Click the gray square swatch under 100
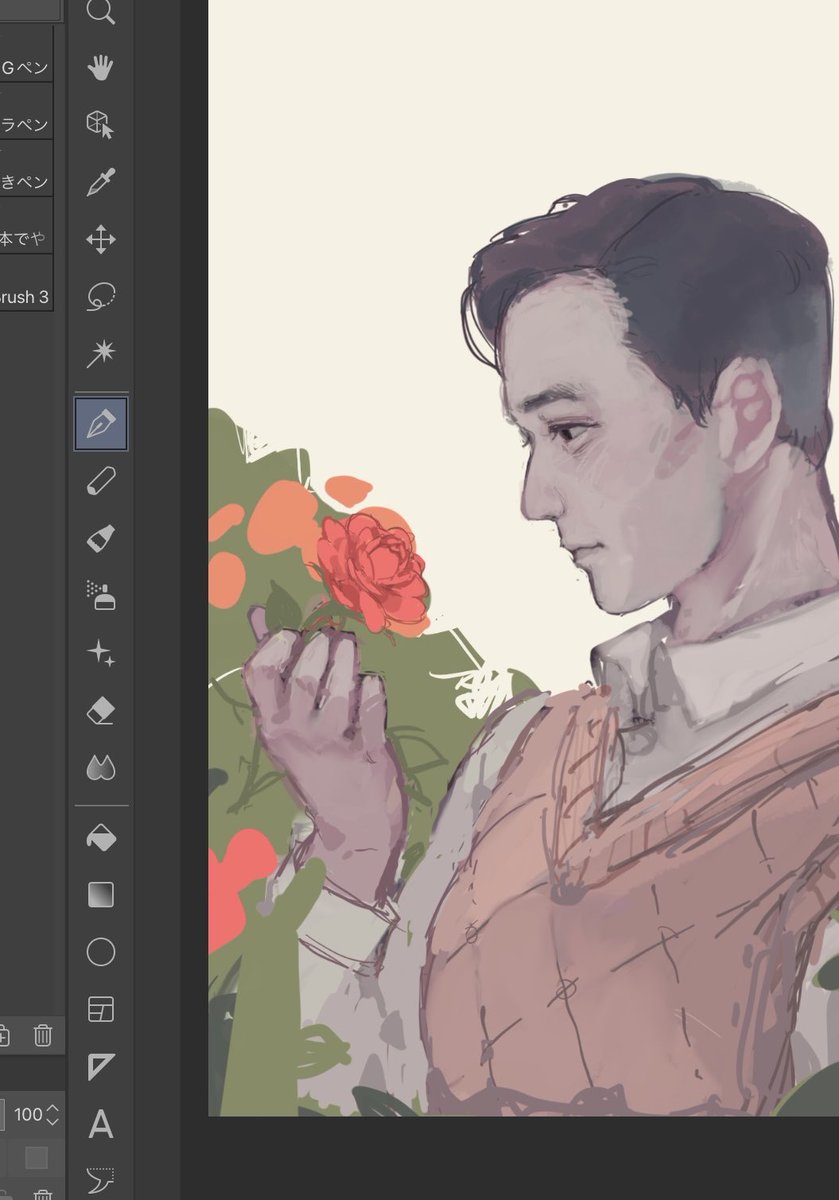This screenshot has width=839, height=1200. point(37,1157)
